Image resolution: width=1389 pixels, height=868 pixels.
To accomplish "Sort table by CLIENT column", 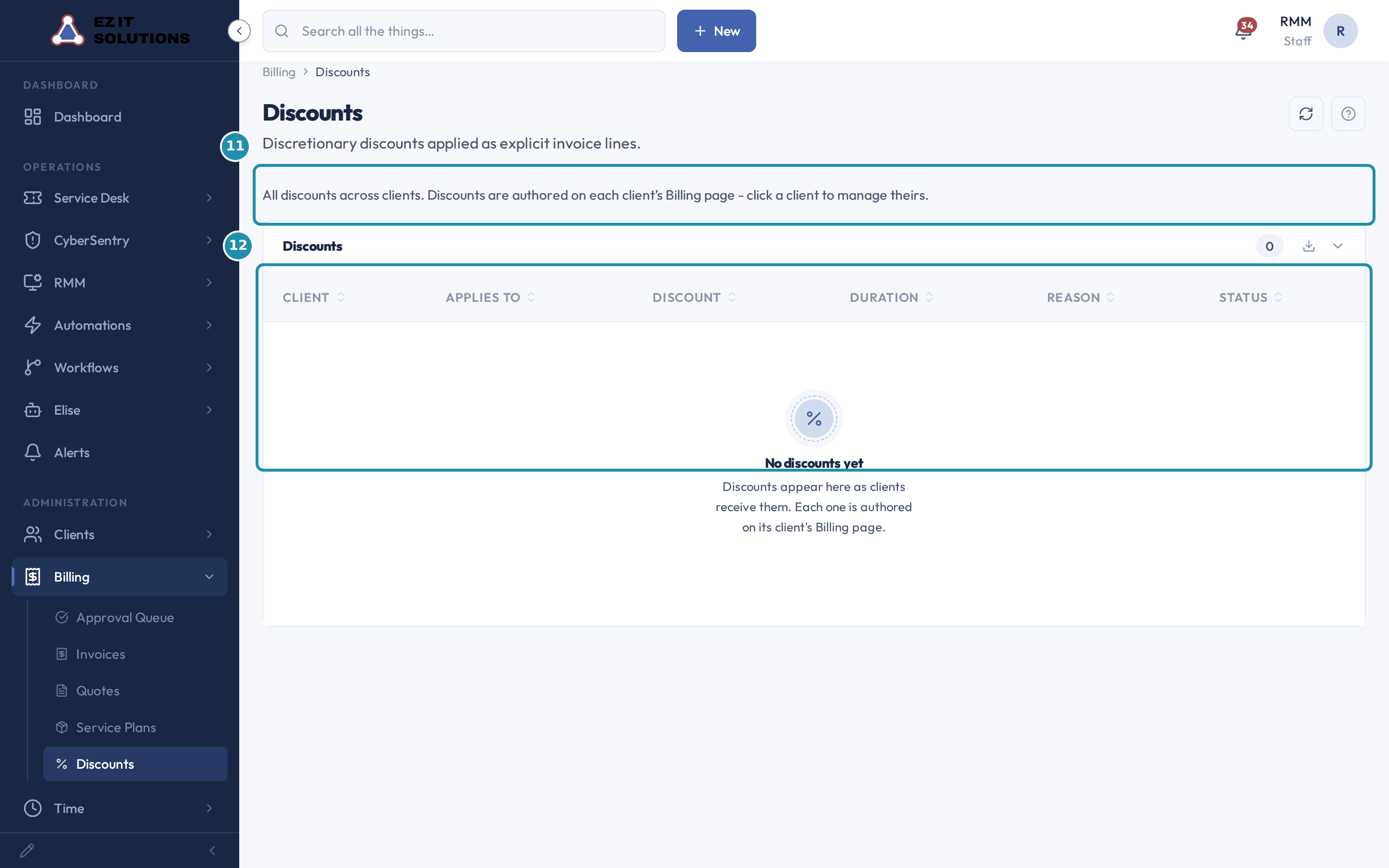I will 313,298.
